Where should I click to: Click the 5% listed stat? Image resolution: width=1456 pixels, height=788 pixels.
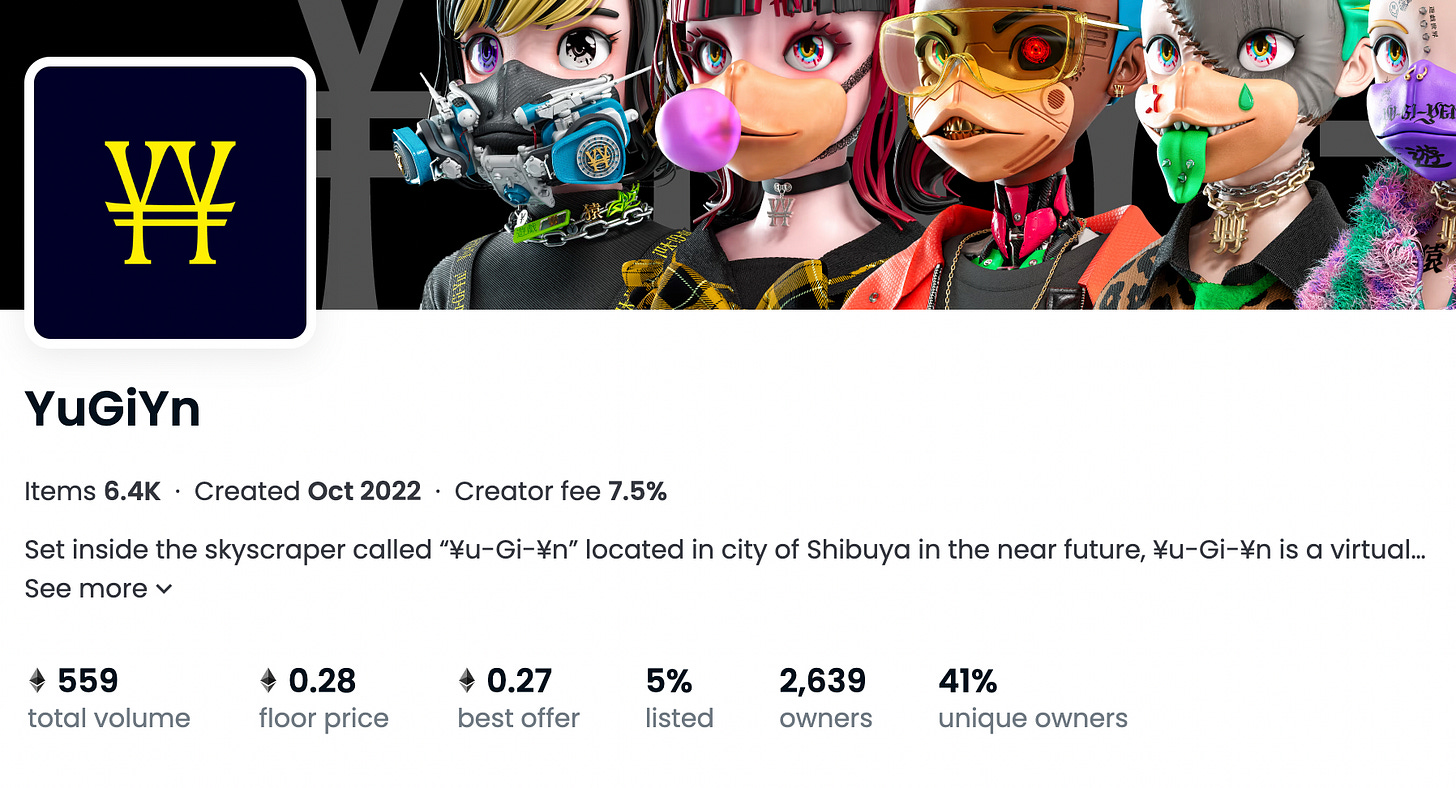(x=679, y=697)
